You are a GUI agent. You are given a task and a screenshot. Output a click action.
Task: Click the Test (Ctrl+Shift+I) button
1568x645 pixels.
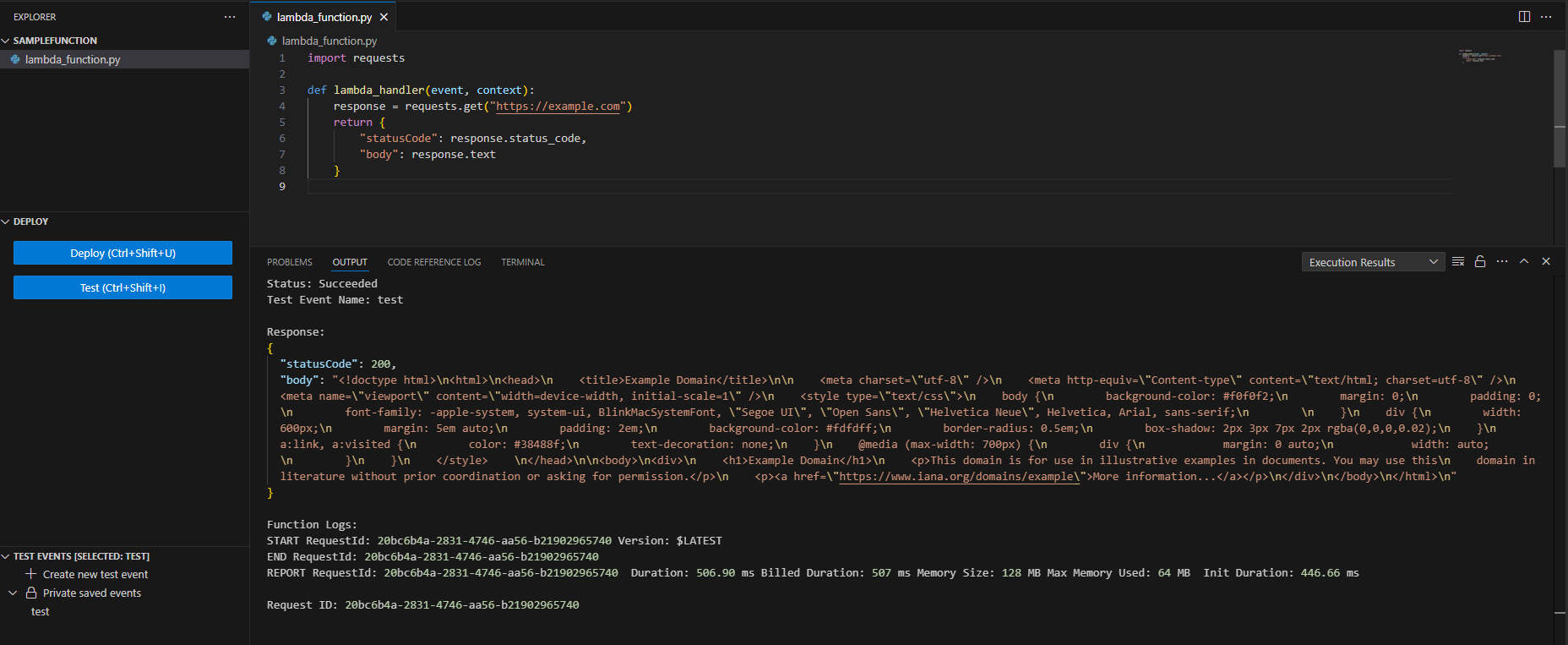[122, 287]
